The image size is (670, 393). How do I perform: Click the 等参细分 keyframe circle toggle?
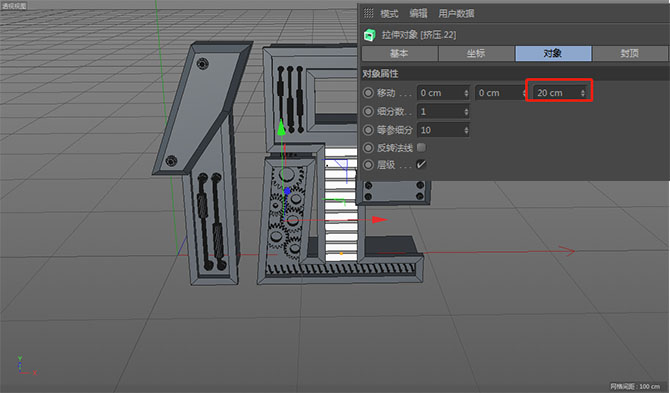368,130
